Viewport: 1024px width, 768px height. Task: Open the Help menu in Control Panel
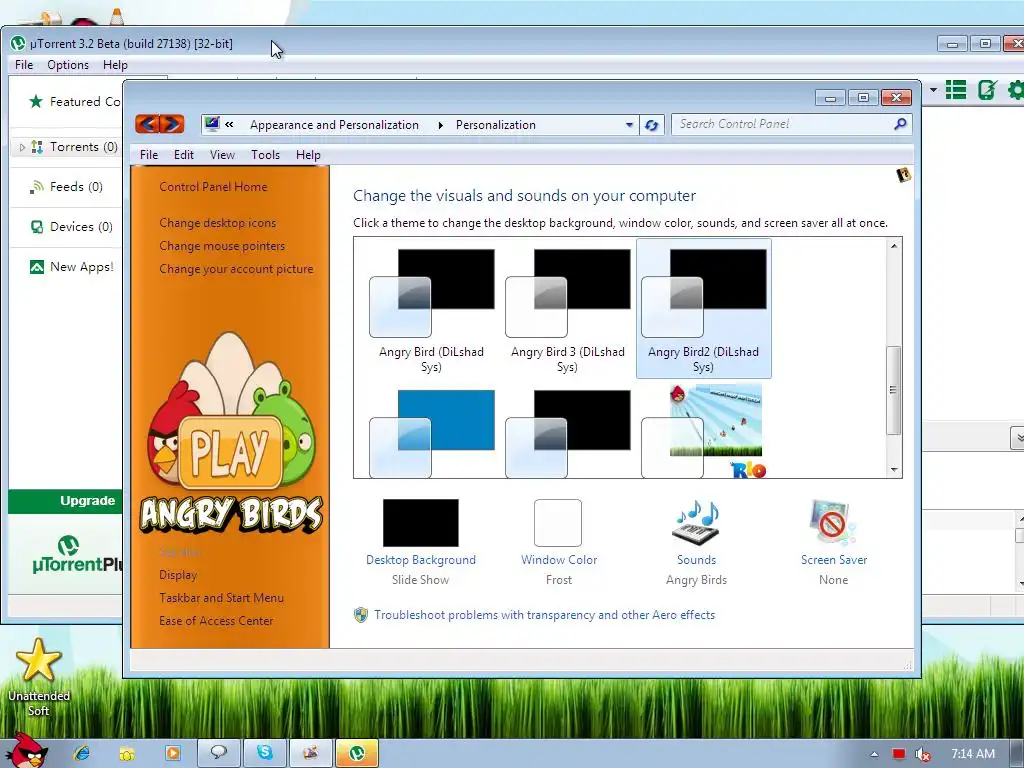click(308, 155)
